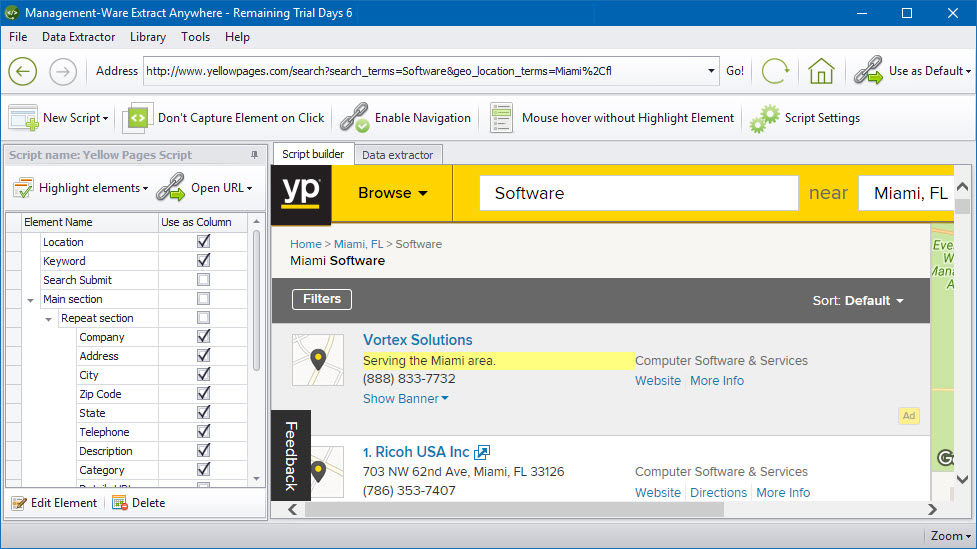Screen dimensions: 977x549
Task: Click the Filters button on webpage
Action: (x=322, y=299)
